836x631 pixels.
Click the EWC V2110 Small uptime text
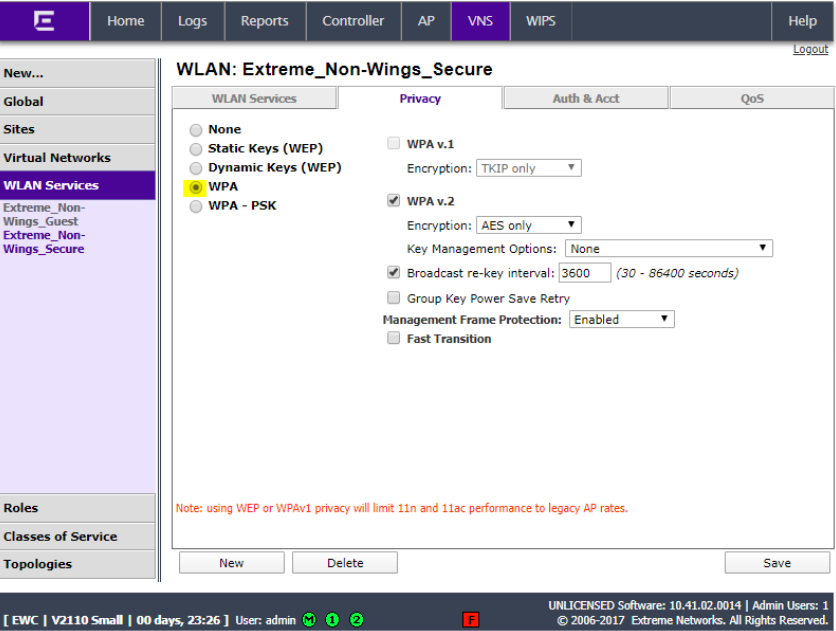click(x=117, y=620)
